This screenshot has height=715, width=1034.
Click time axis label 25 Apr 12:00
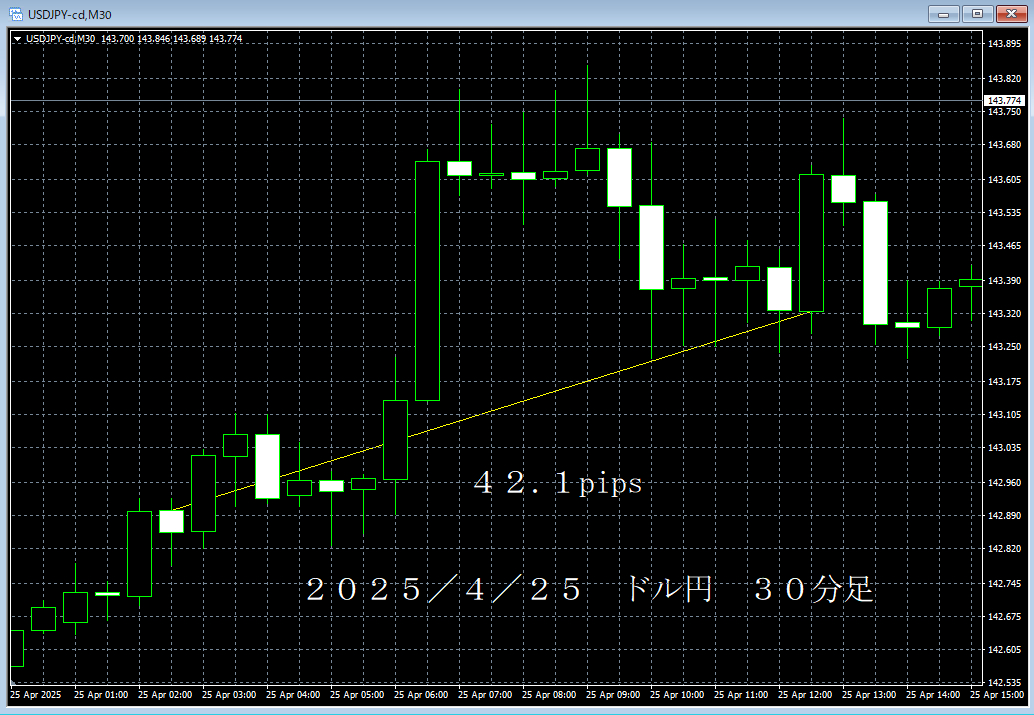(805, 695)
